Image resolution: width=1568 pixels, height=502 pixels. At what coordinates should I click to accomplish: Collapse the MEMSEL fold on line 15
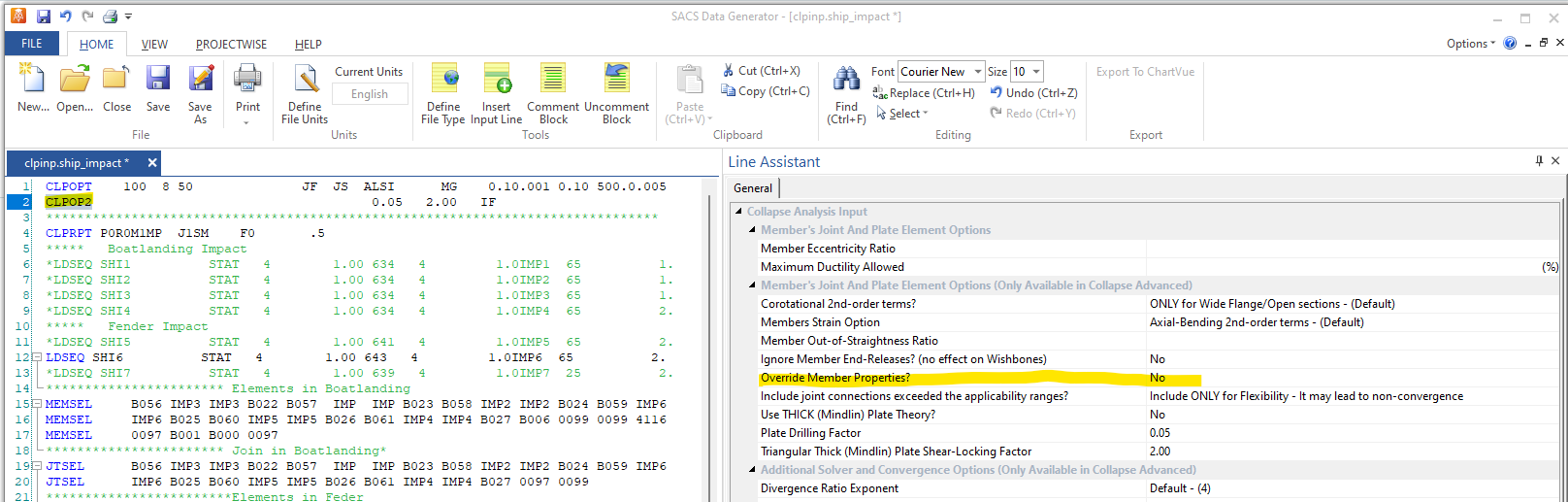coord(37,404)
